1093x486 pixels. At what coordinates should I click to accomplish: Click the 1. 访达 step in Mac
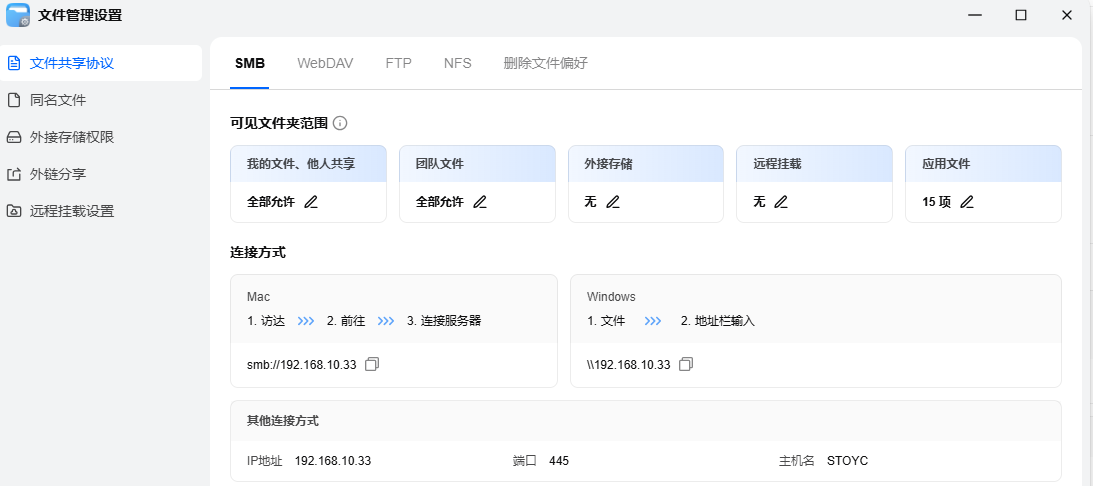click(266, 321)
